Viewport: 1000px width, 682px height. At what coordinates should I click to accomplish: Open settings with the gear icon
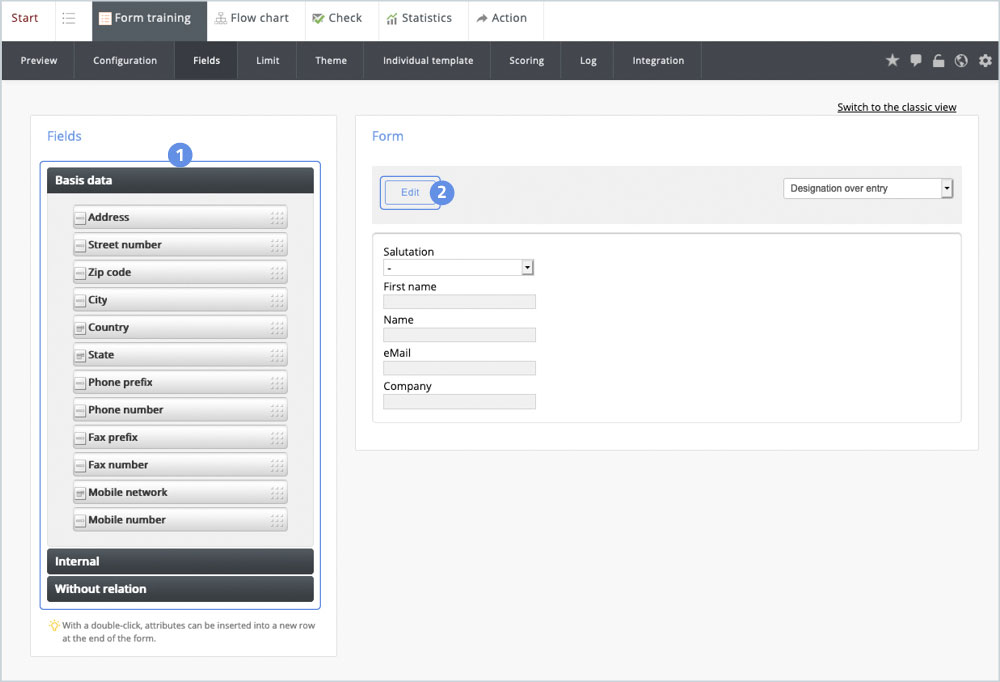pos(985,61)
